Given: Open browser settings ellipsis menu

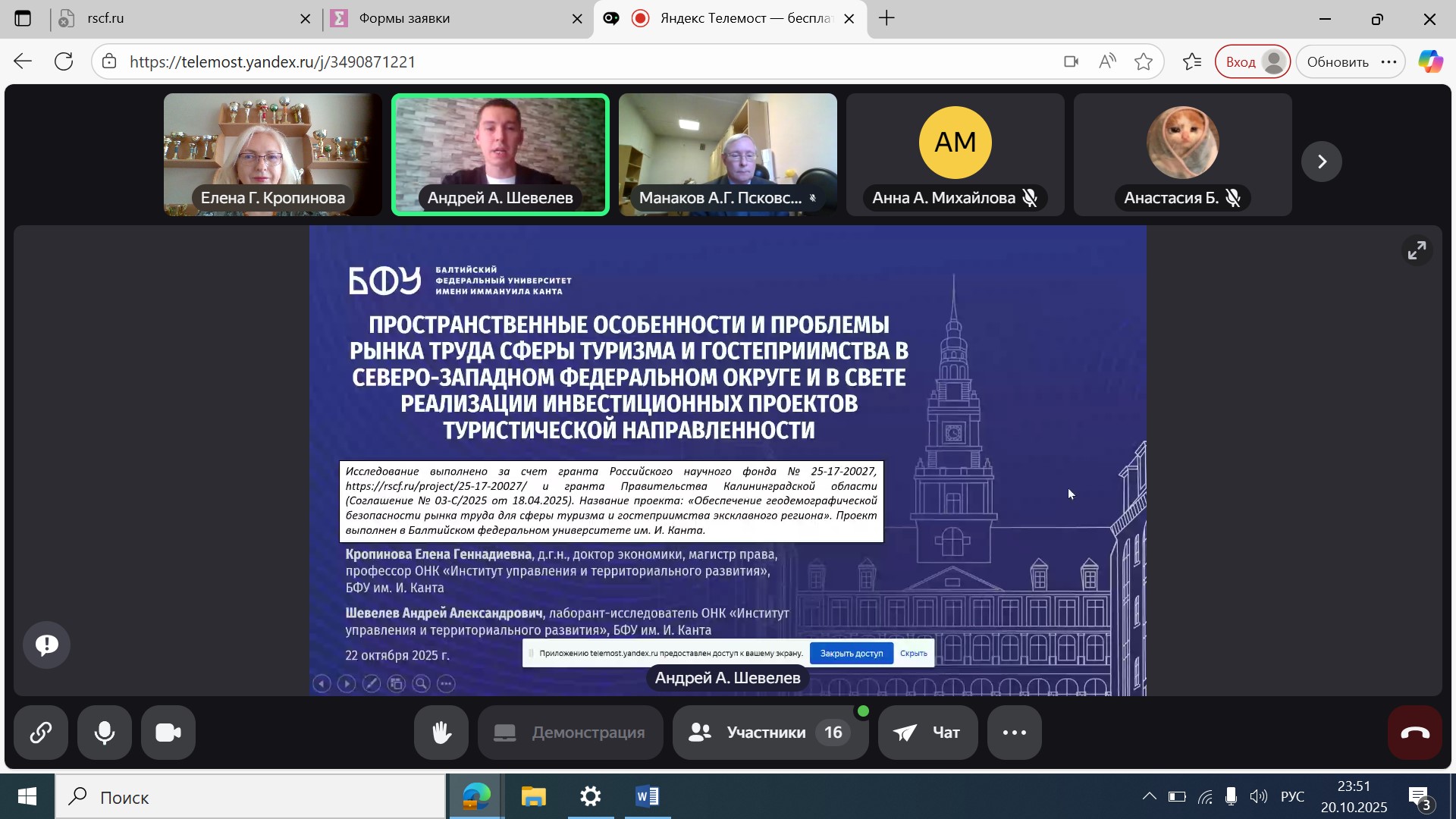Looking at the screenshot, I should pyautogui.click(x=1389, y=62).
